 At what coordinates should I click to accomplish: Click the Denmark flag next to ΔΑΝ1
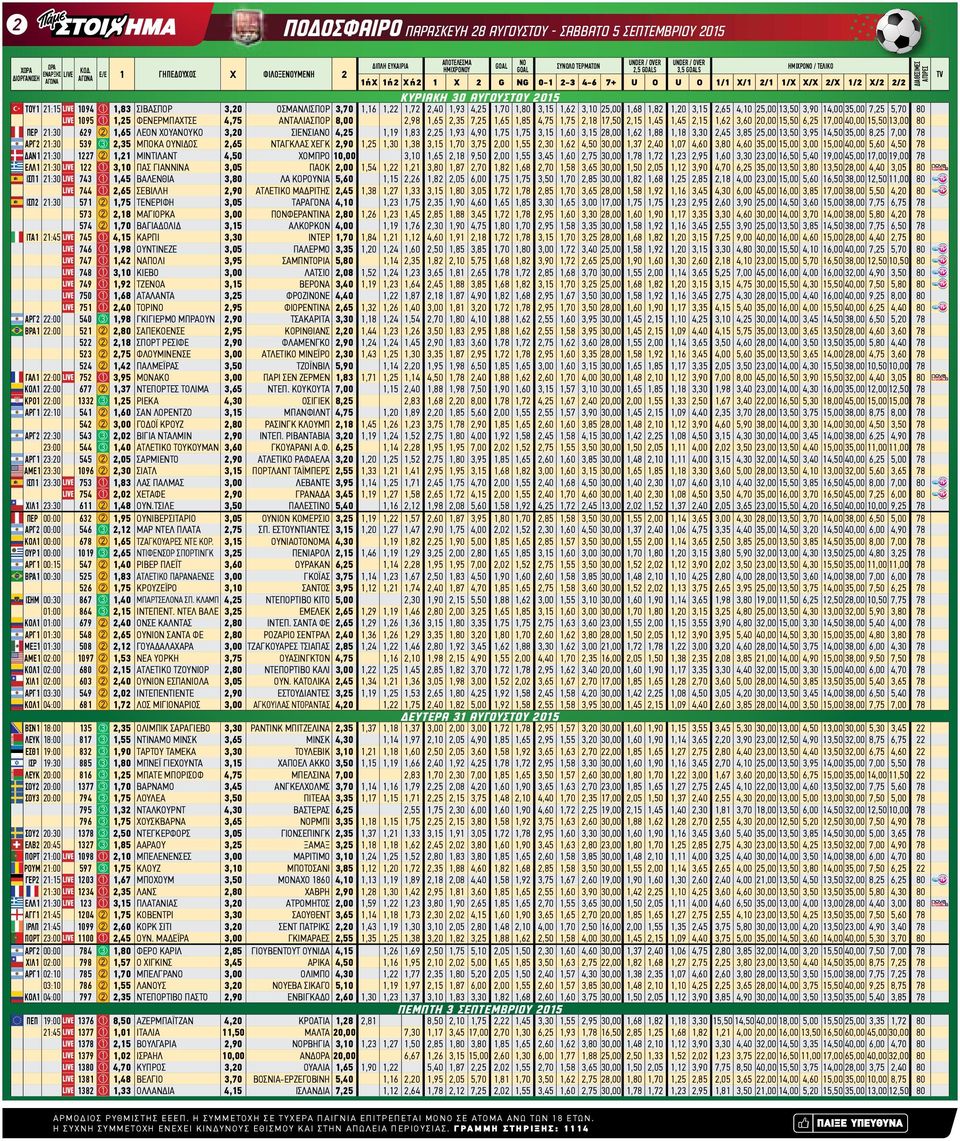click(17, 155)
